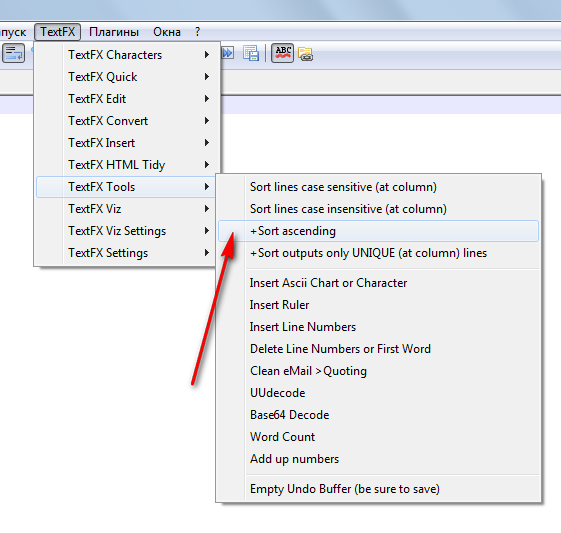Open the Плагины menu

pyautogui.click(x=114, y=32)
